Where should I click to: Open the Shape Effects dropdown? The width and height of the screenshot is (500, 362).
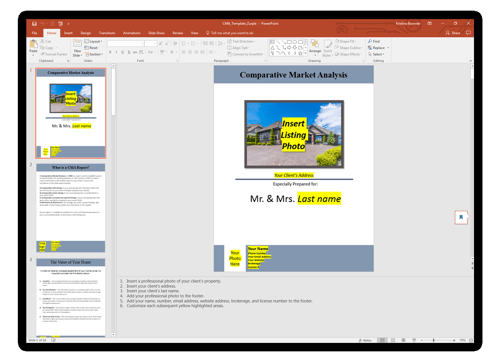pos(348,54)
